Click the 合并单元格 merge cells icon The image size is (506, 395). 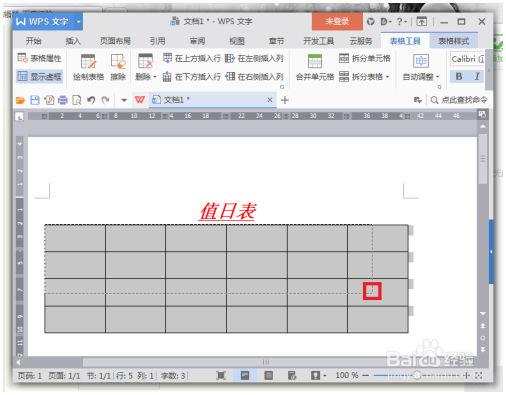(315, 67)
